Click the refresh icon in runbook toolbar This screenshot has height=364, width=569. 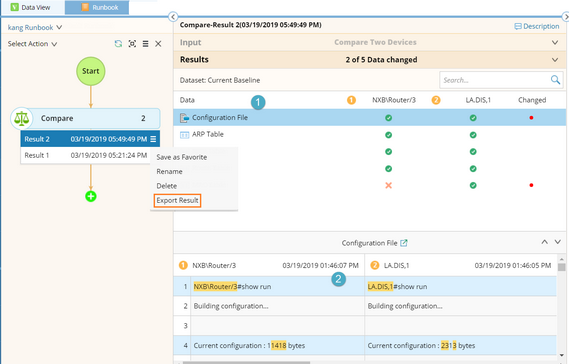(x=118, y=44)
